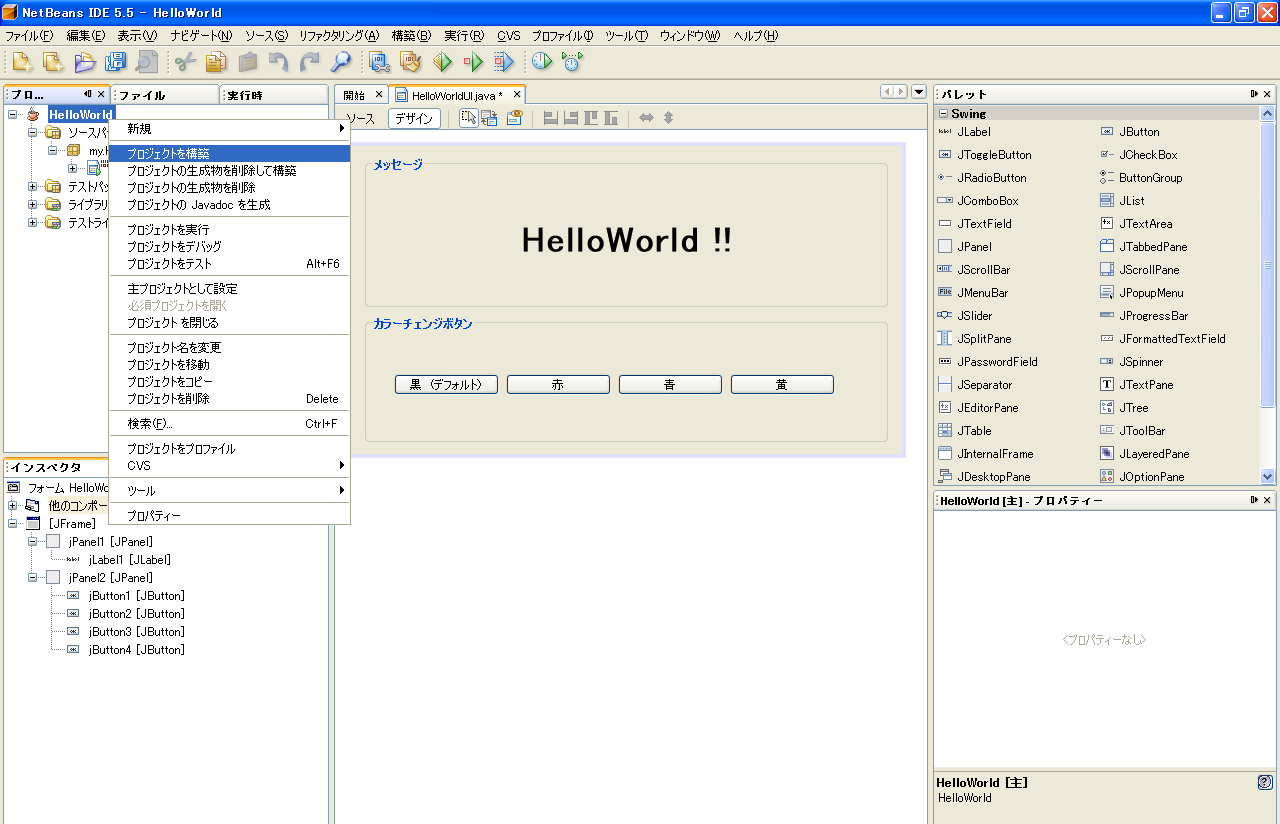This screenshot has width=1280, height=824.
Task: Toggle the デザイン view button
Action: pos(414,118)
